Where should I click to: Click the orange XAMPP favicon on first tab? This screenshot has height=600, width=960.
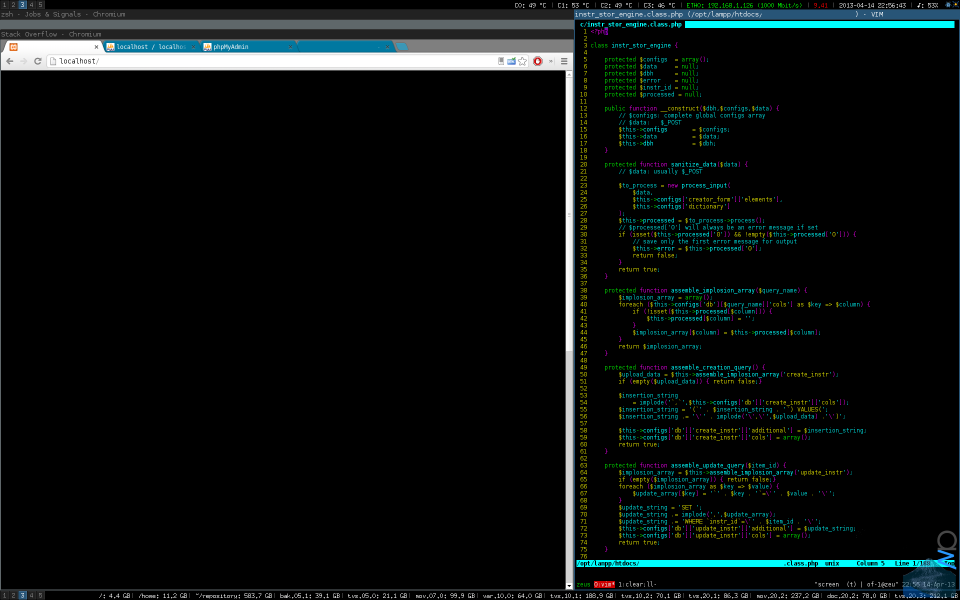13,47
